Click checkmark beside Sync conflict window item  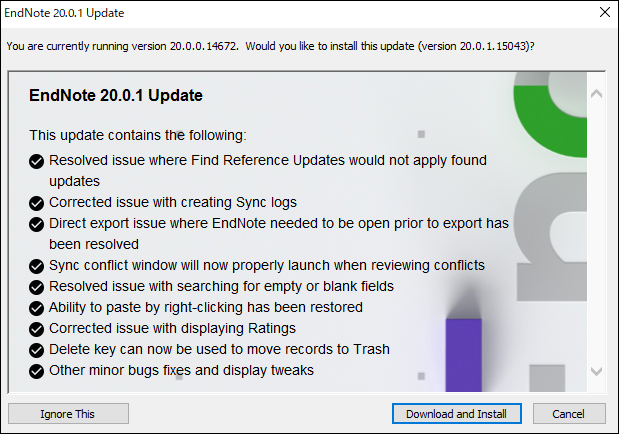tap(36, 265)
